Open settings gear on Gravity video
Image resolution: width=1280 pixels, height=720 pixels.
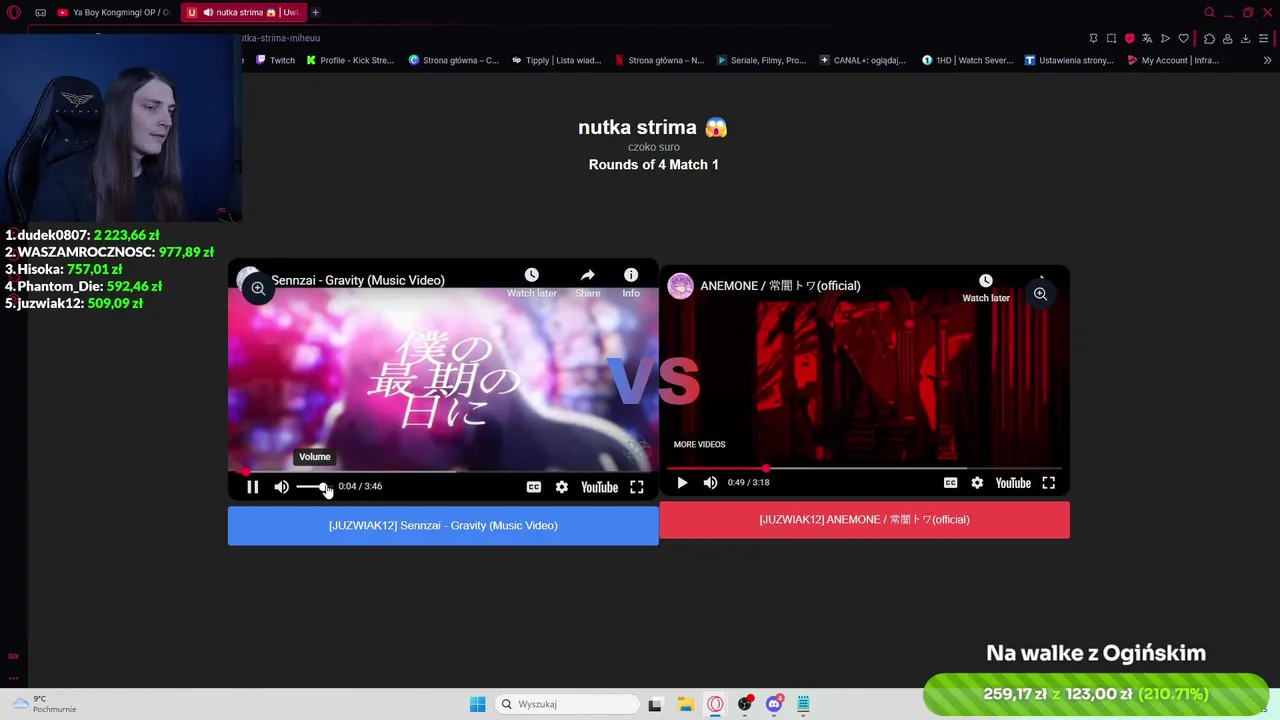pyautogui.click(x=562, y=487)
